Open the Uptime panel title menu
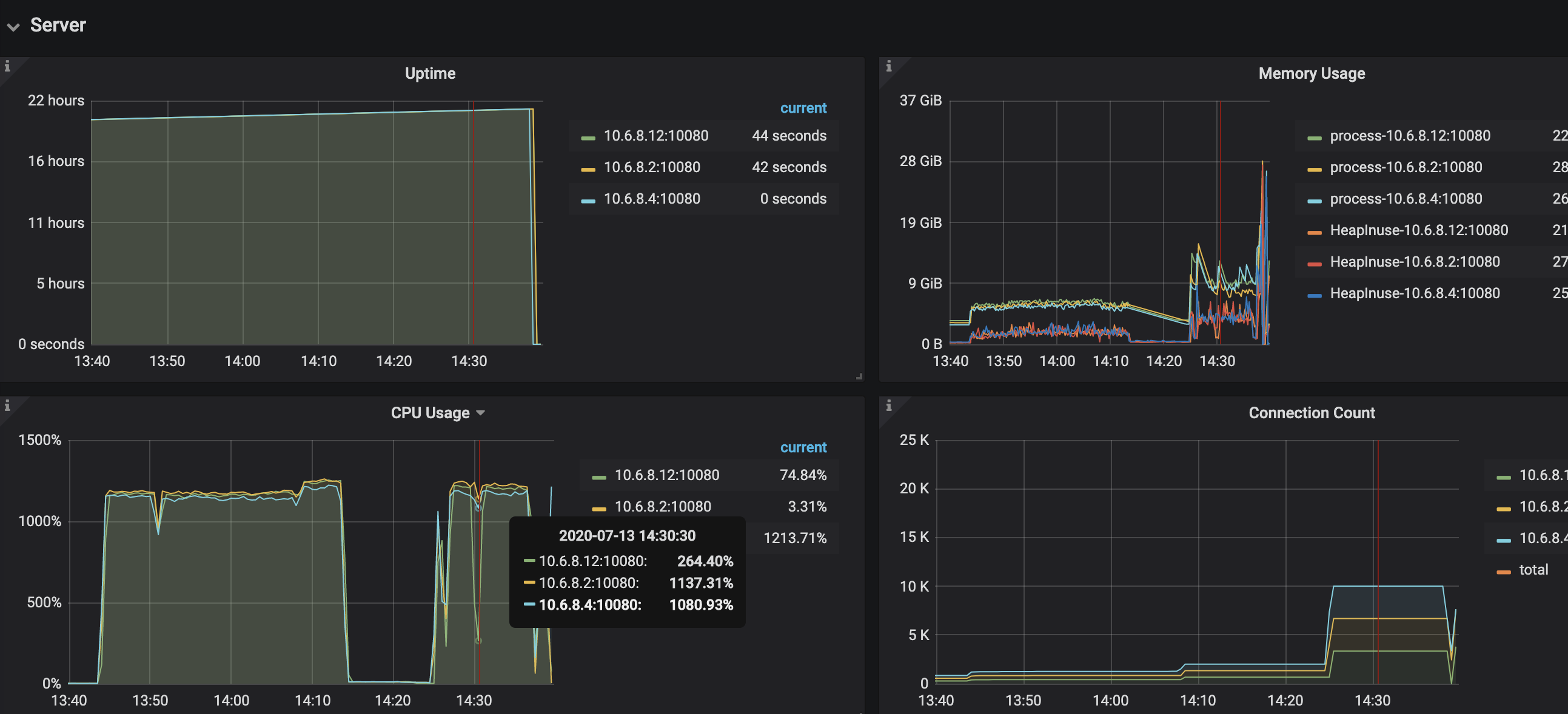 click(430, 74)
